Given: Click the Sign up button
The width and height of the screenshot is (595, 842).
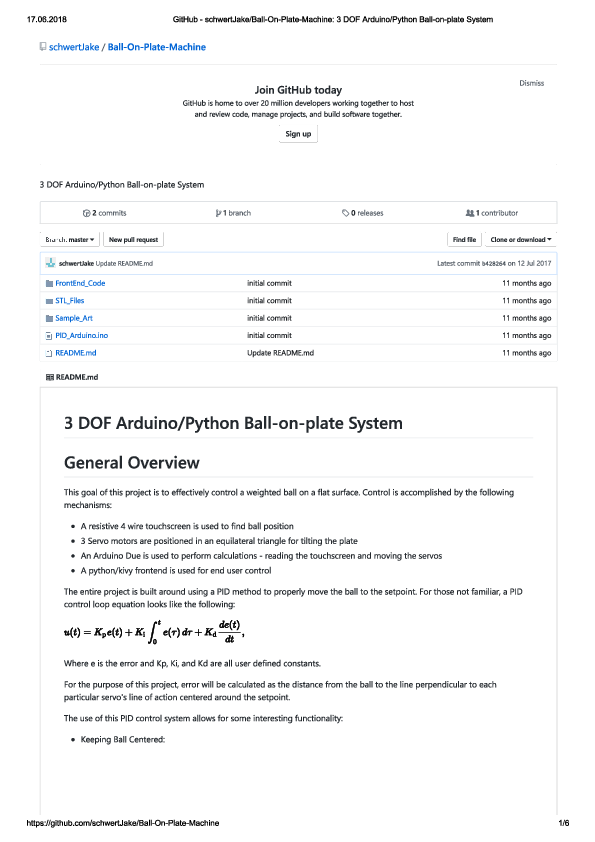Looking at the screenshot, I should pyautogui.click(x=298, y=134).
